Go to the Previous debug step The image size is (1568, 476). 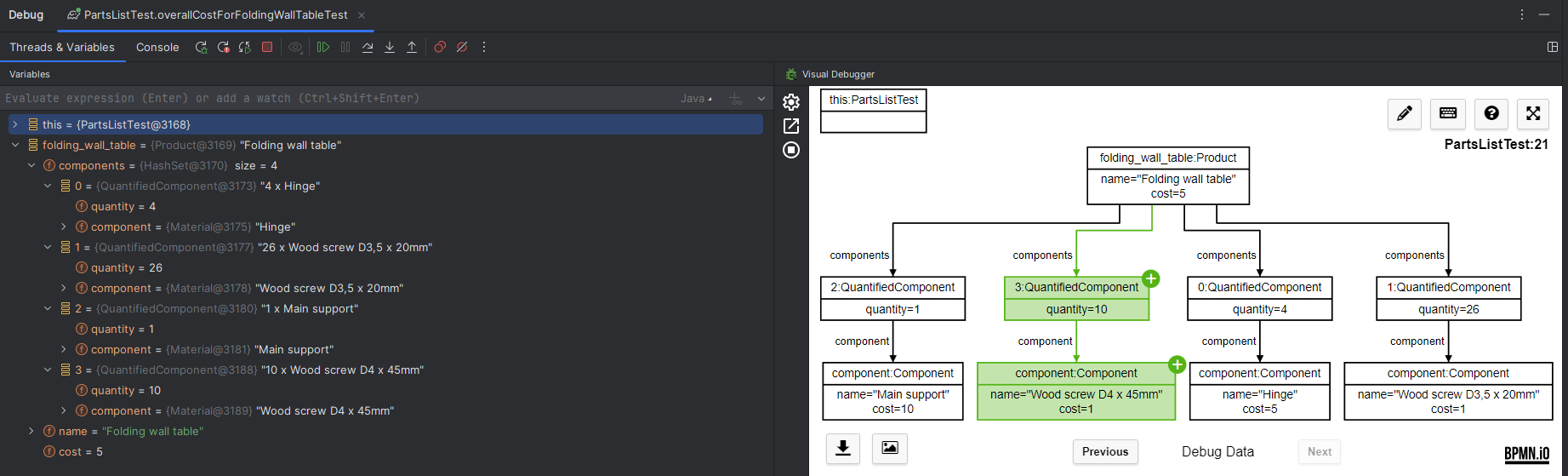(x=1105, y=452)
